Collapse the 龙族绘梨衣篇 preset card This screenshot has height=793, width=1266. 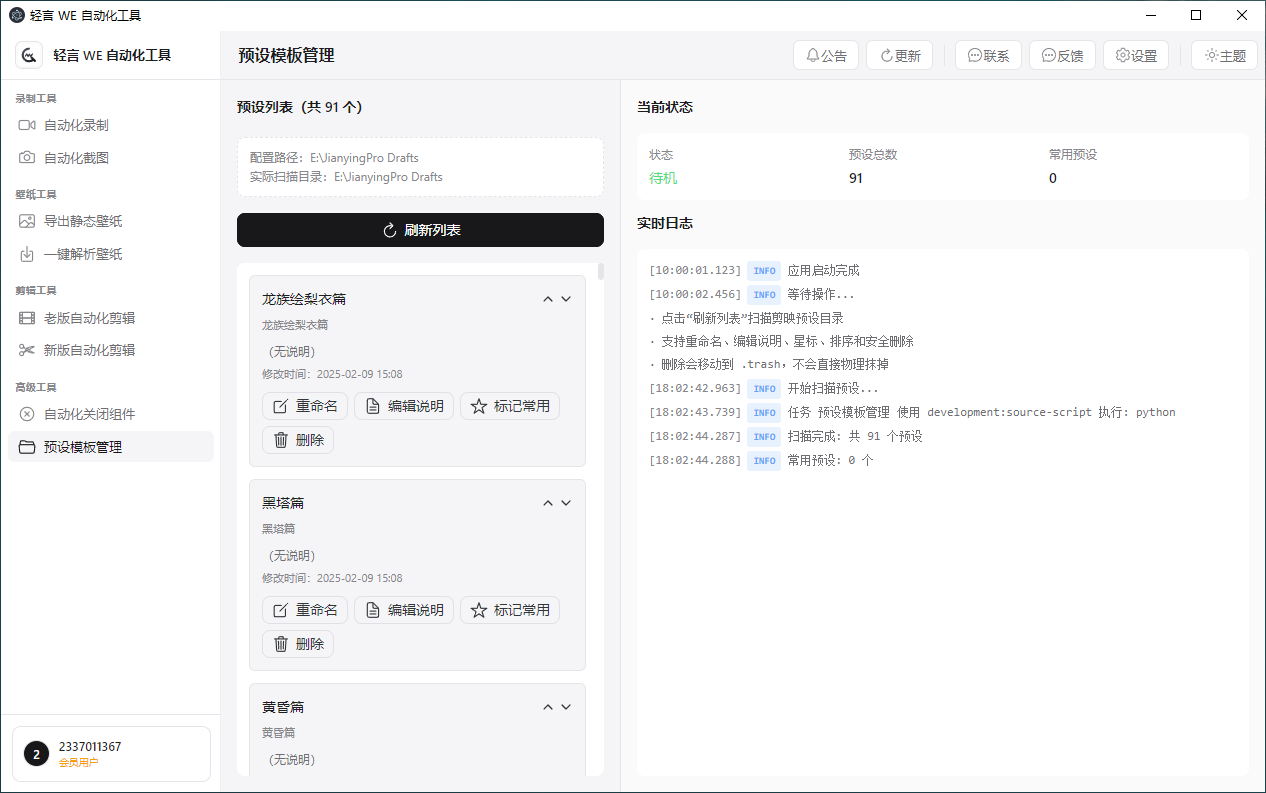(547, 298)
